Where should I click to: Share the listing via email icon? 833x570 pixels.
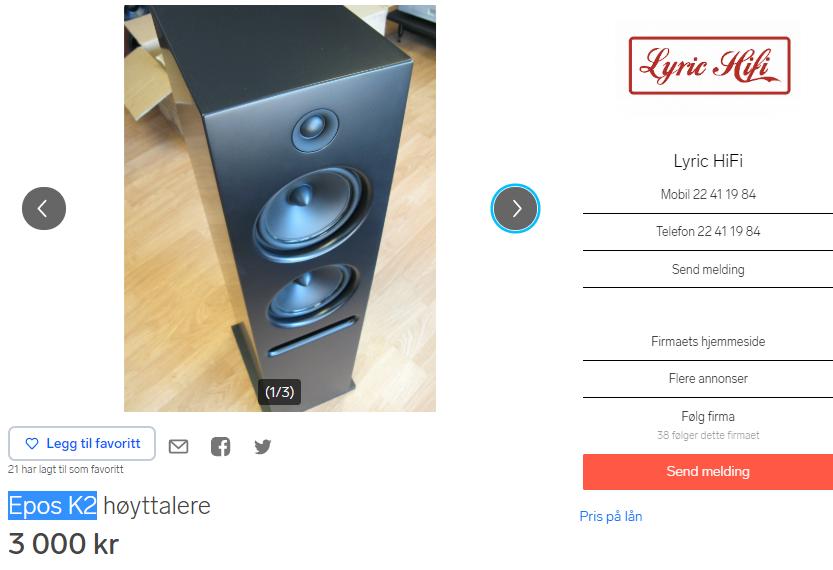[x=178, y=447]
